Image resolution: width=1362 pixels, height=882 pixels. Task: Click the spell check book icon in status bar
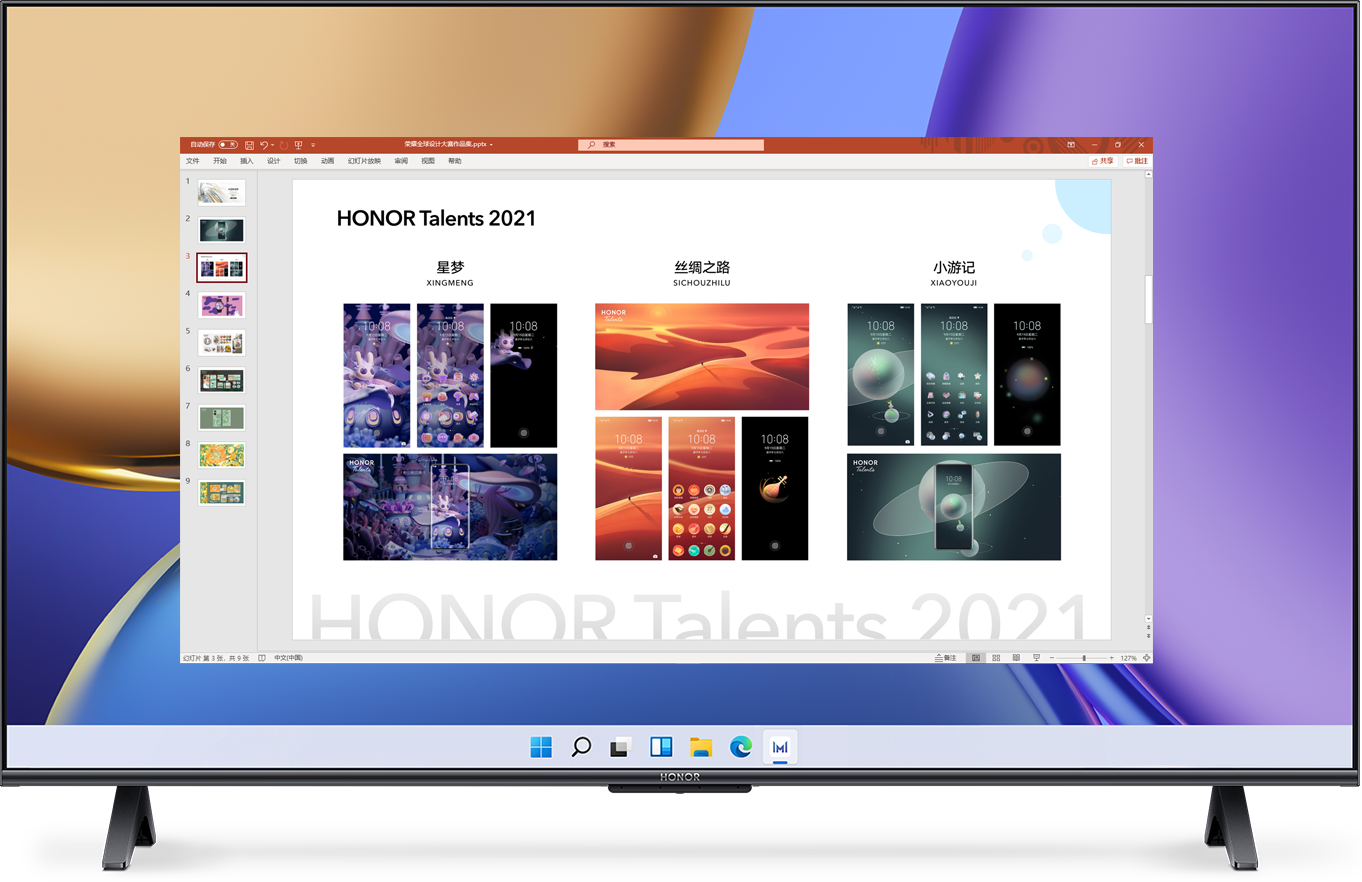[262, 658]
